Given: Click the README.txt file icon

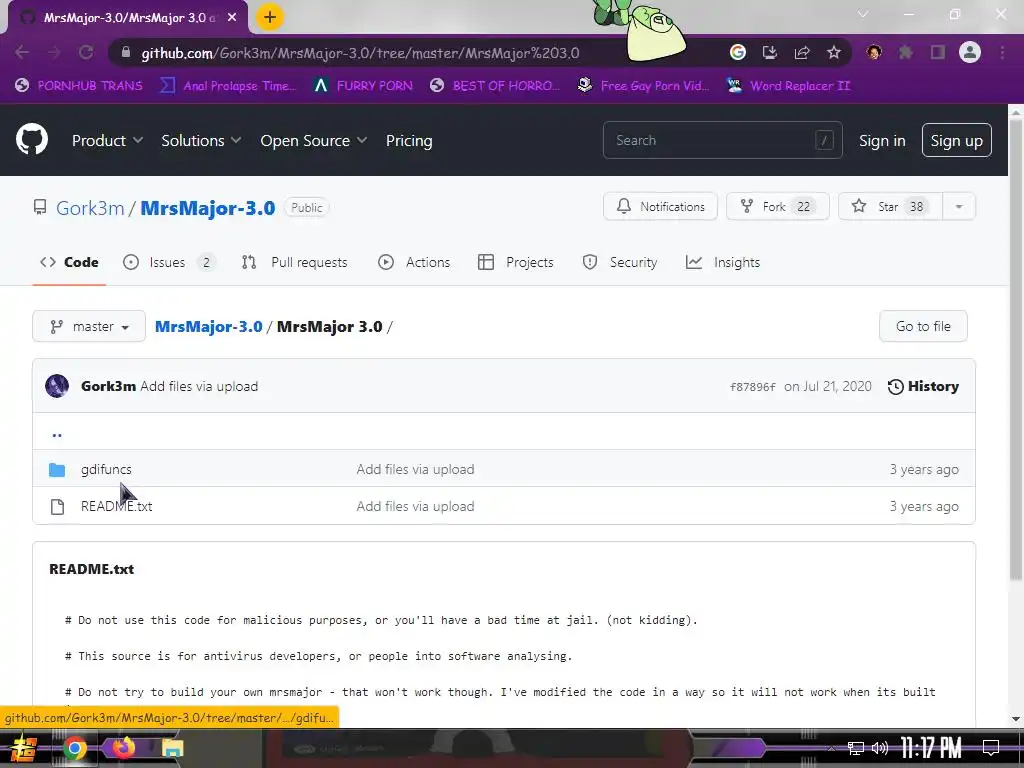Looking at the screenshot, I should point(57,507).
